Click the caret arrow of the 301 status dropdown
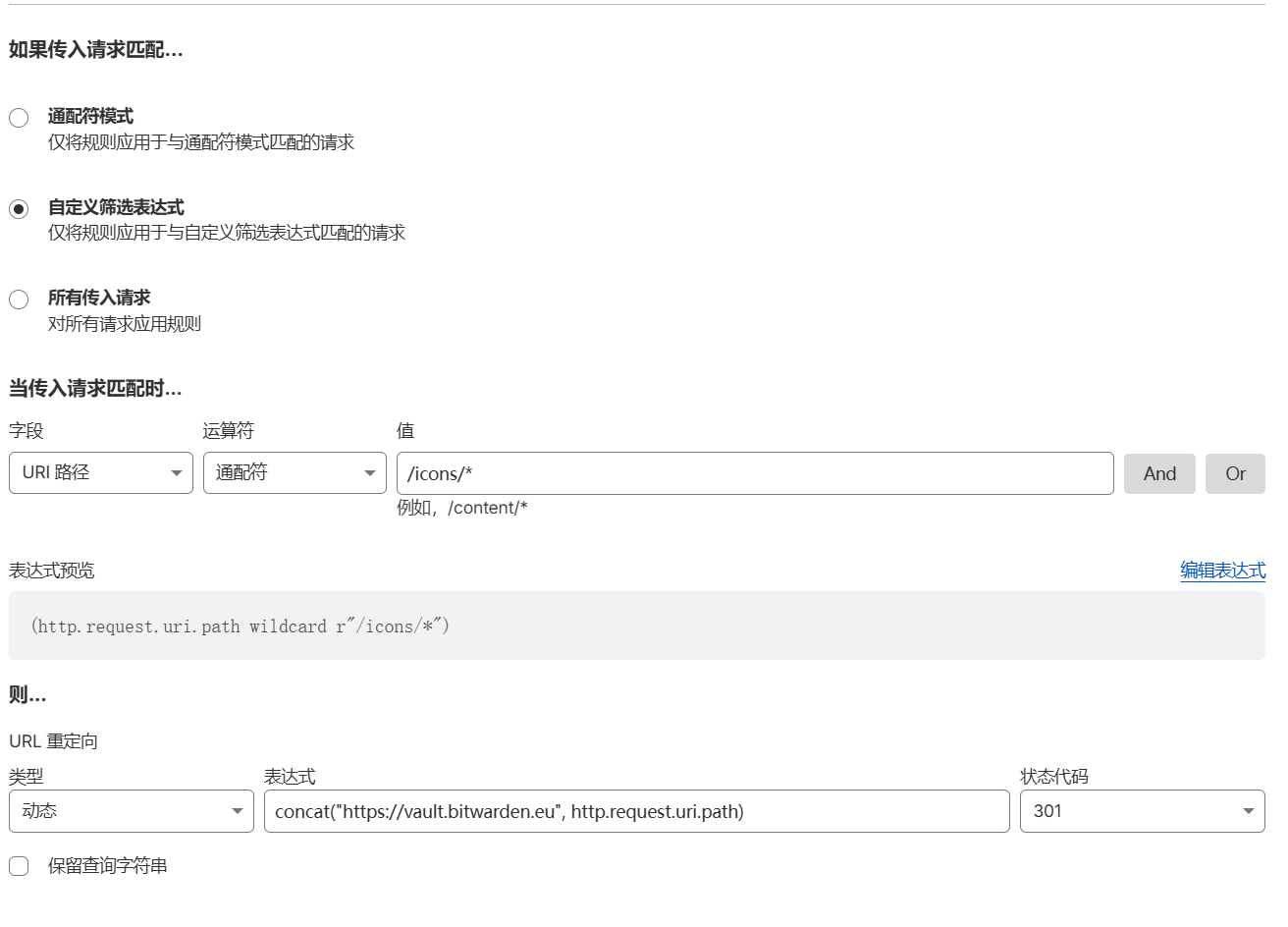The image size is (1288, 927). point(1249,811)
